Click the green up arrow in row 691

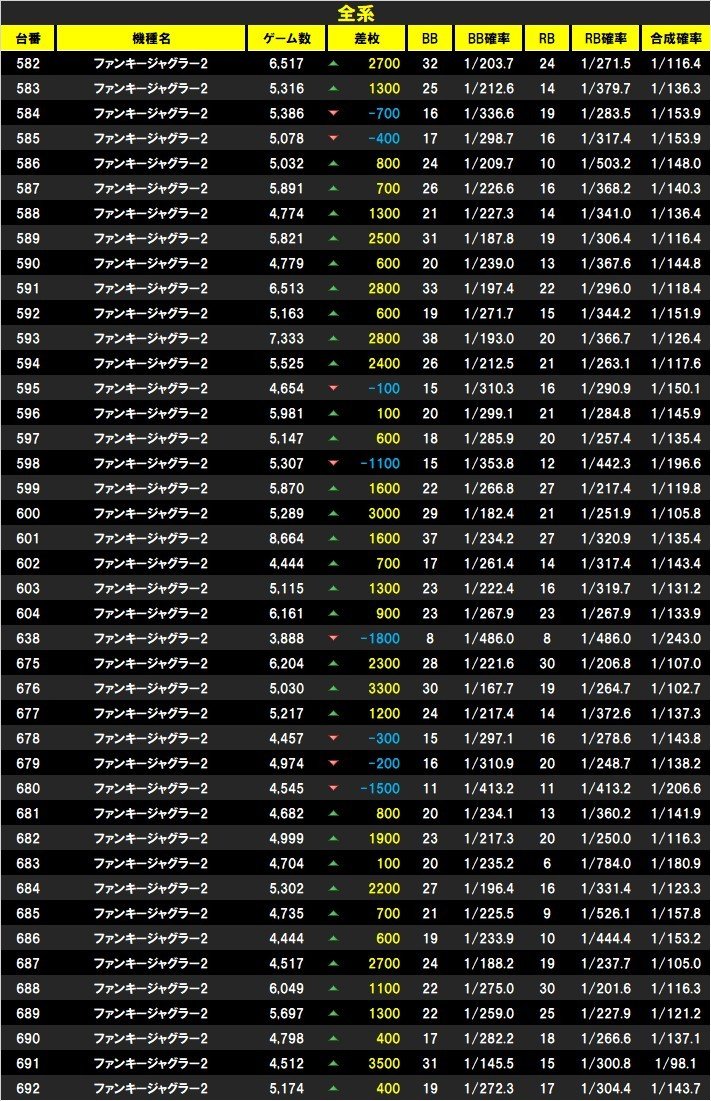point(333,1063)
